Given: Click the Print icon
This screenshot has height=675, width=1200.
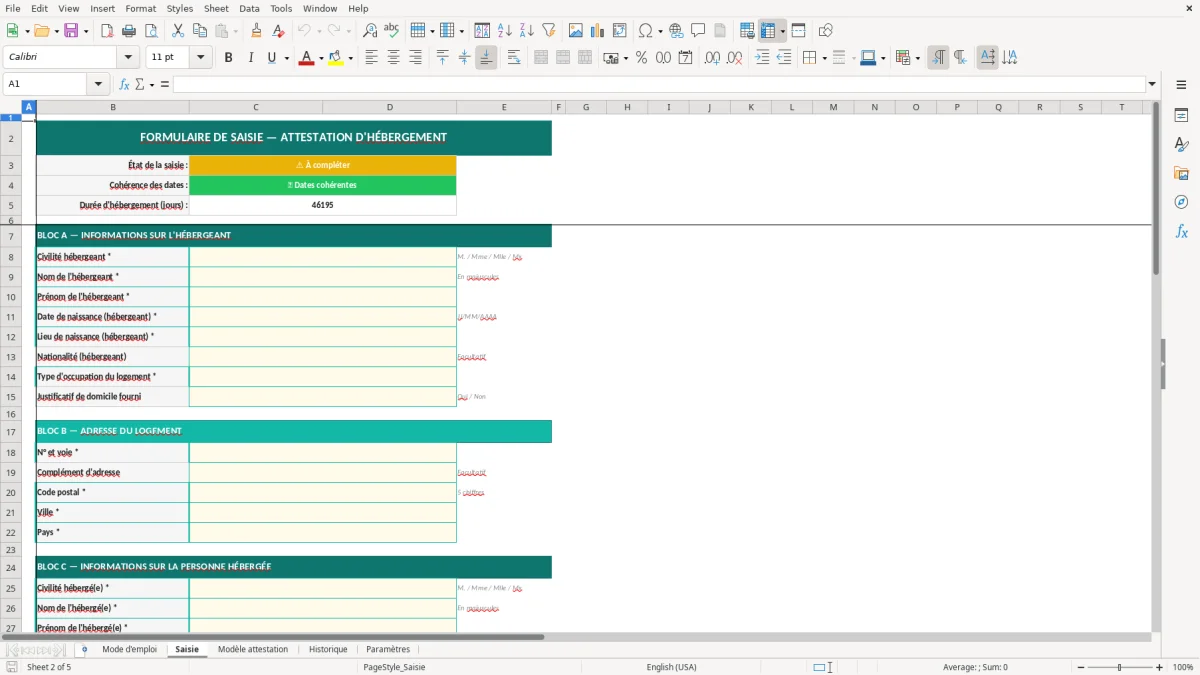Looking at the screenshot, I should [x=128, y=31].
